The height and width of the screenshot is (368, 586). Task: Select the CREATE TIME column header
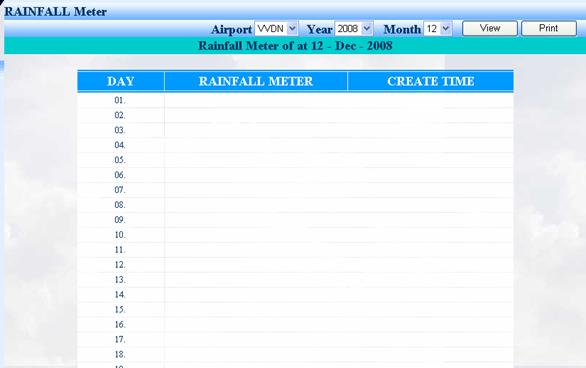(431, 81)
